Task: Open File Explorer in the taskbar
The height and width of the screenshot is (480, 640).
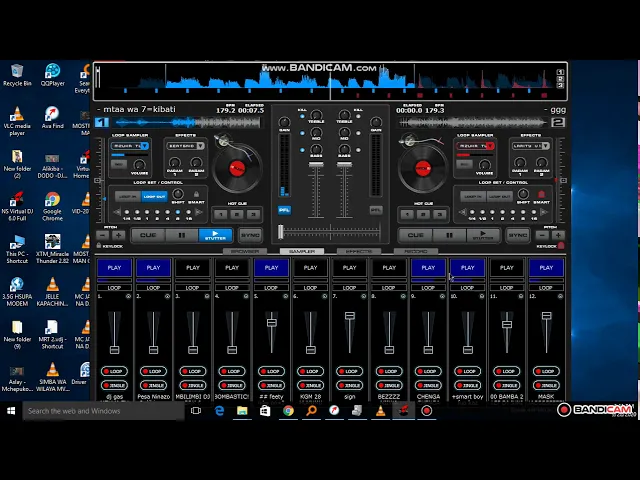Action: [242, 411]
